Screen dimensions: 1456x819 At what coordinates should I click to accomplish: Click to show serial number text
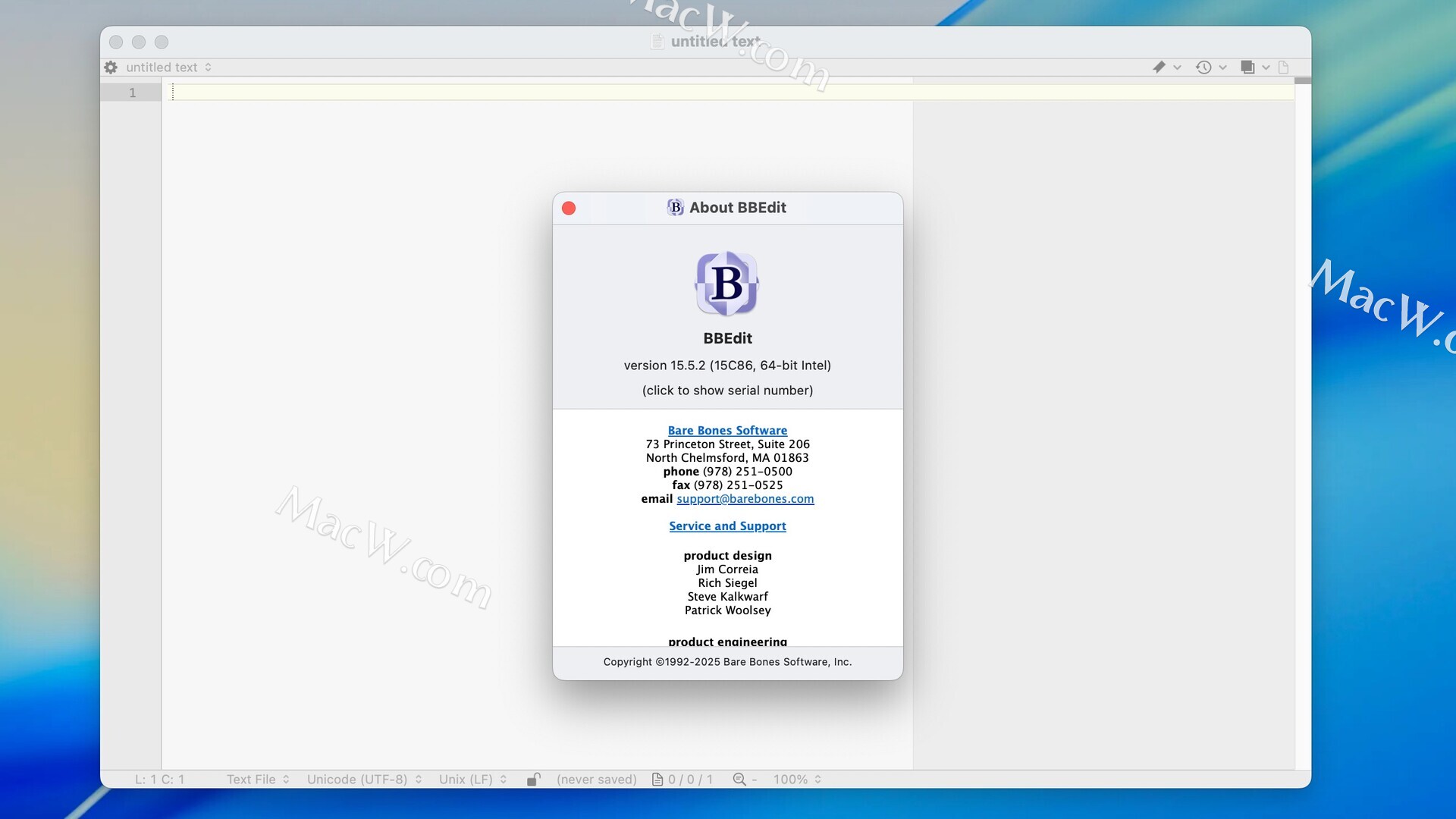[x=727, y=390]
